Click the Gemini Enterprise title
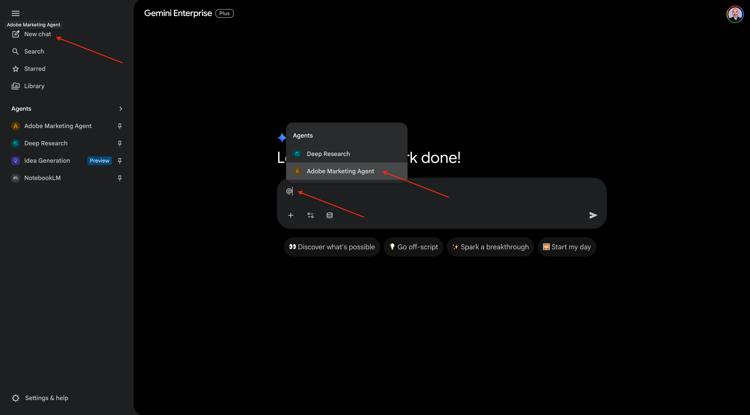Viewport: 750px width, 415px height. [178, 13]
